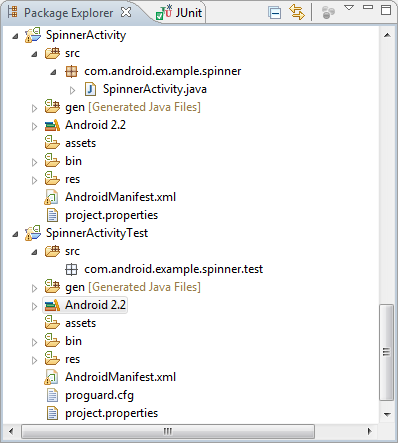Switch to the JUnit tab
The image size is (398, 443).
pos(179,13)
